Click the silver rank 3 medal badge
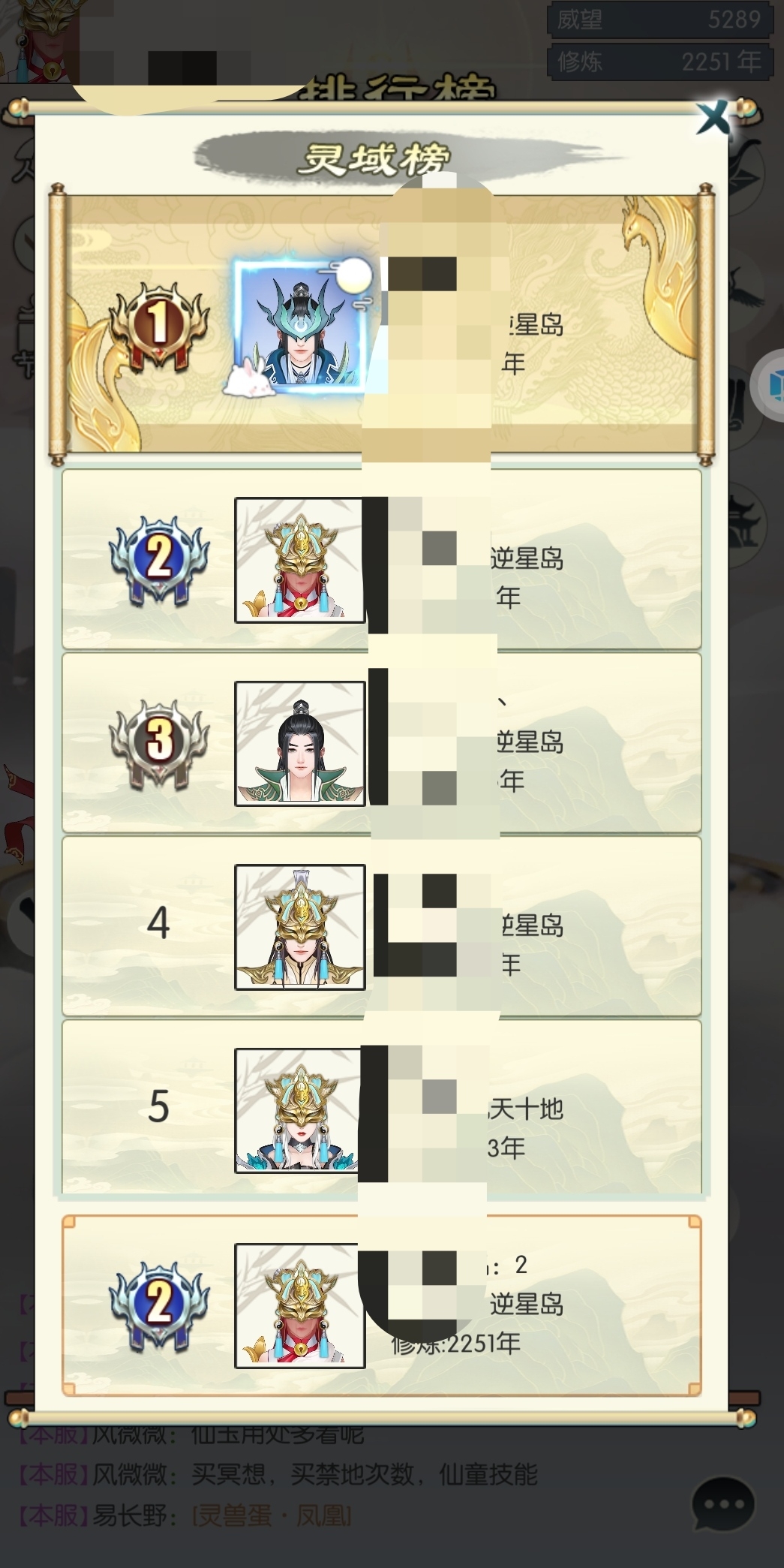Viewport: 784px width, 1568px height. coord(158,743)
